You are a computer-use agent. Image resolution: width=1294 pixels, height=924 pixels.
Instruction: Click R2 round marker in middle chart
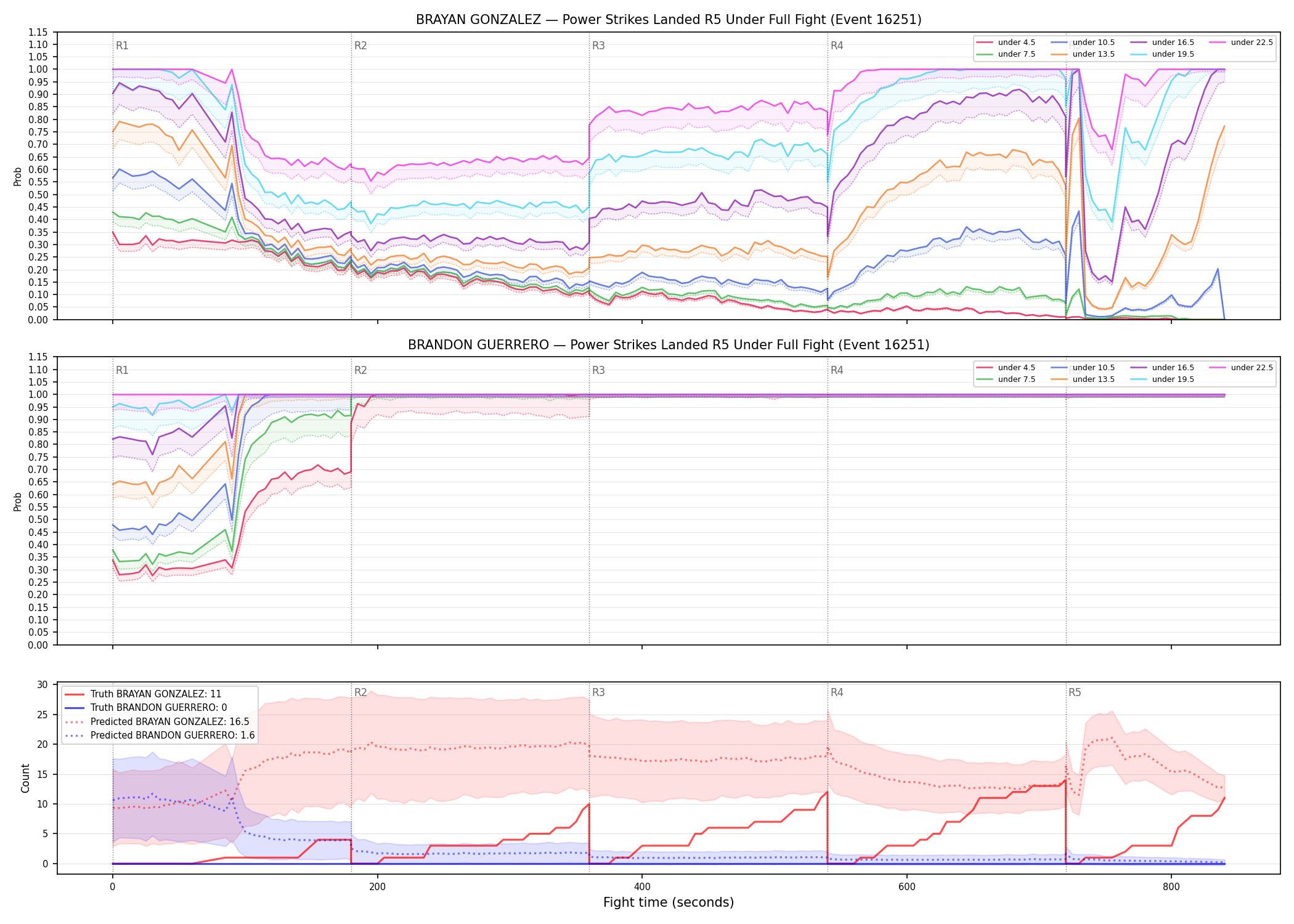(360, 370)
